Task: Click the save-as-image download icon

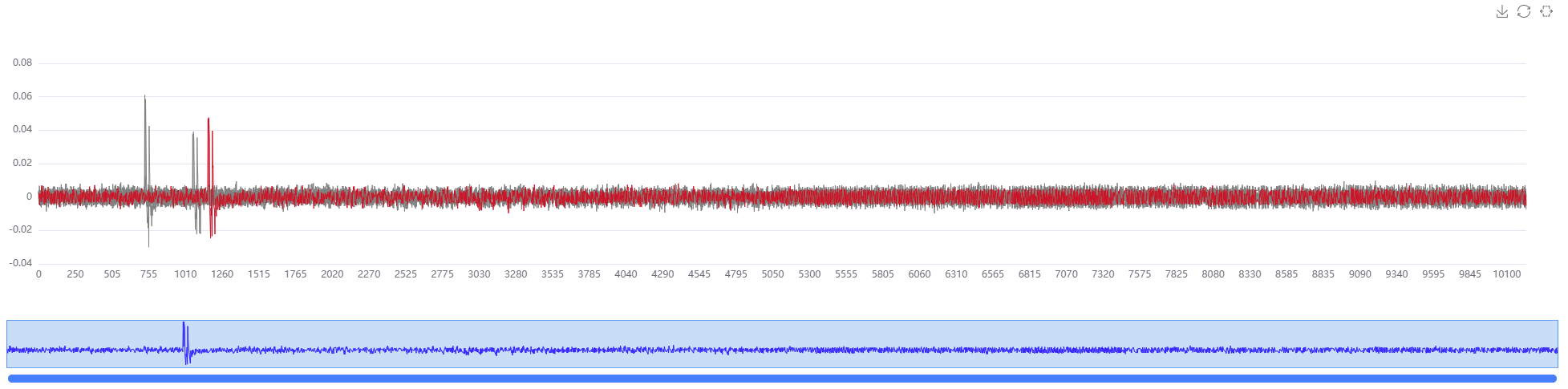Action: tap(1501, 11)
